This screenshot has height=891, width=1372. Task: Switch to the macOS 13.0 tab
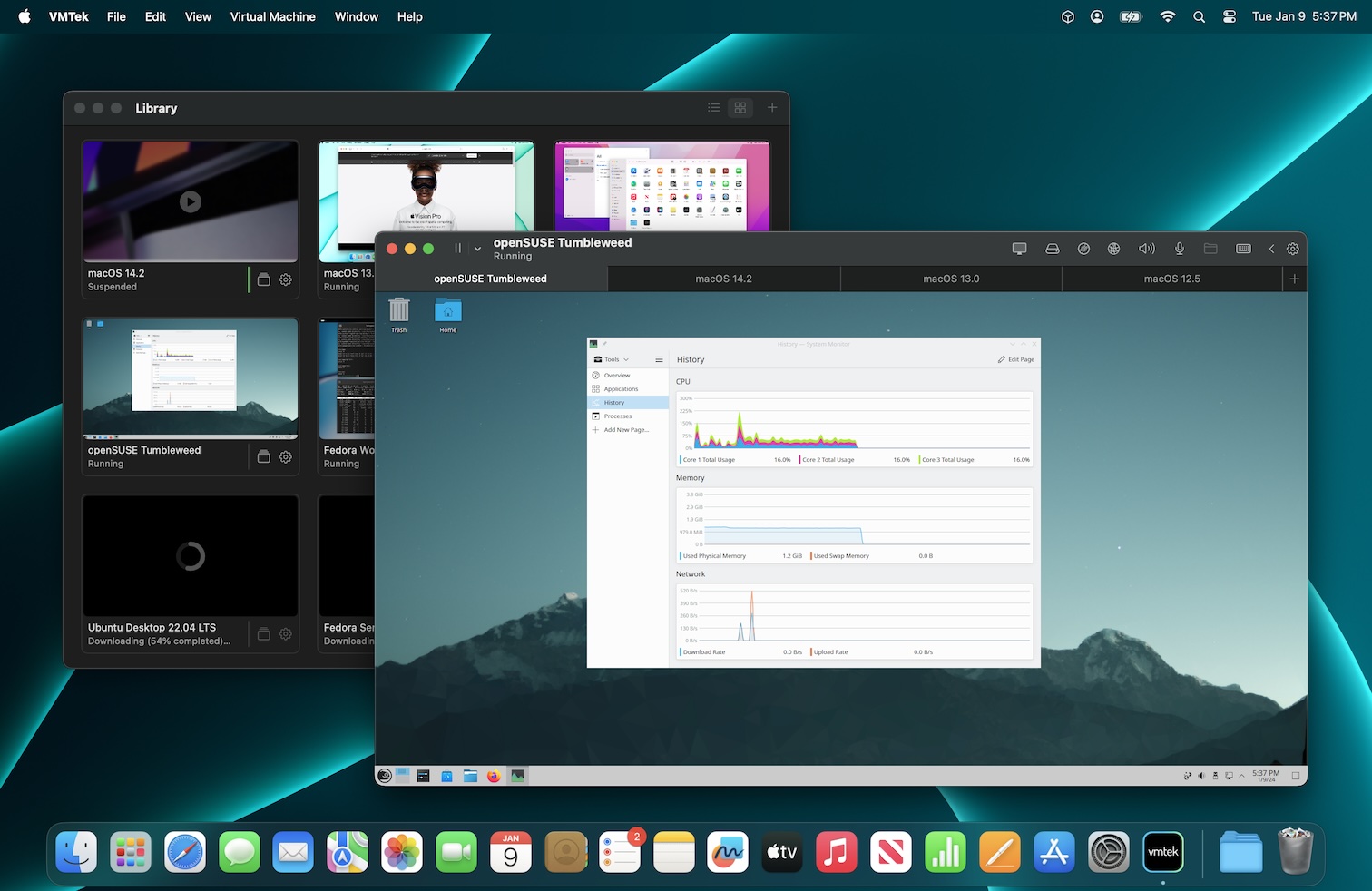(951, 279)
